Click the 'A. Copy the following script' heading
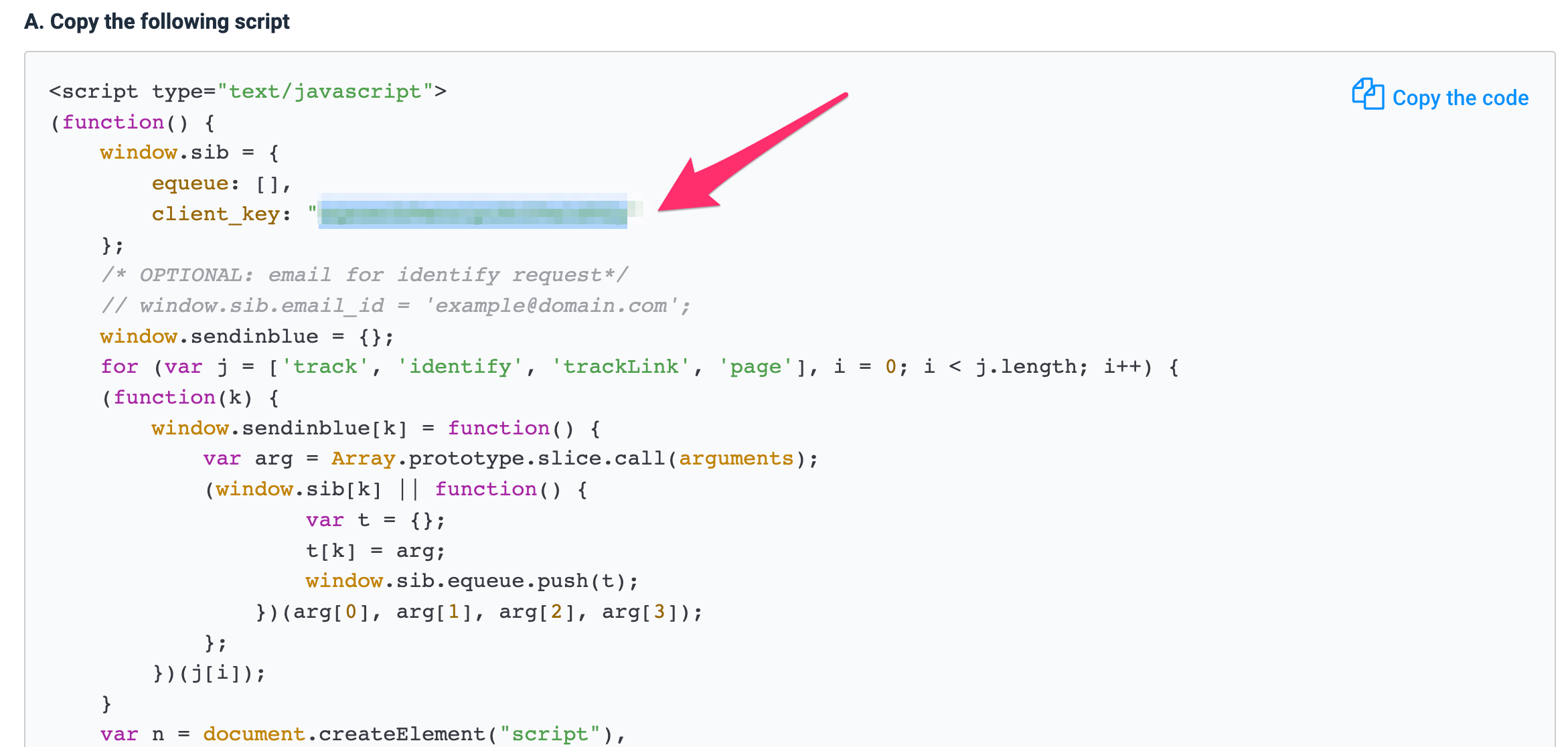 click(x=157, y=21)
